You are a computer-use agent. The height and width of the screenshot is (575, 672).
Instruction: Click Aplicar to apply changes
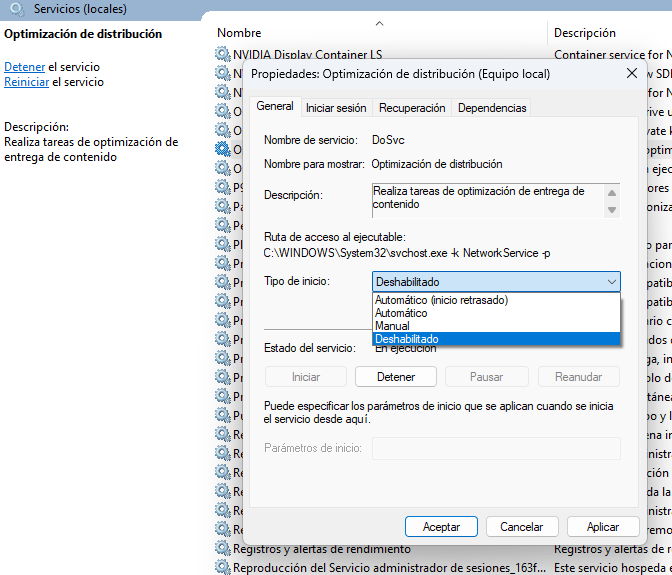coord(602,526)
